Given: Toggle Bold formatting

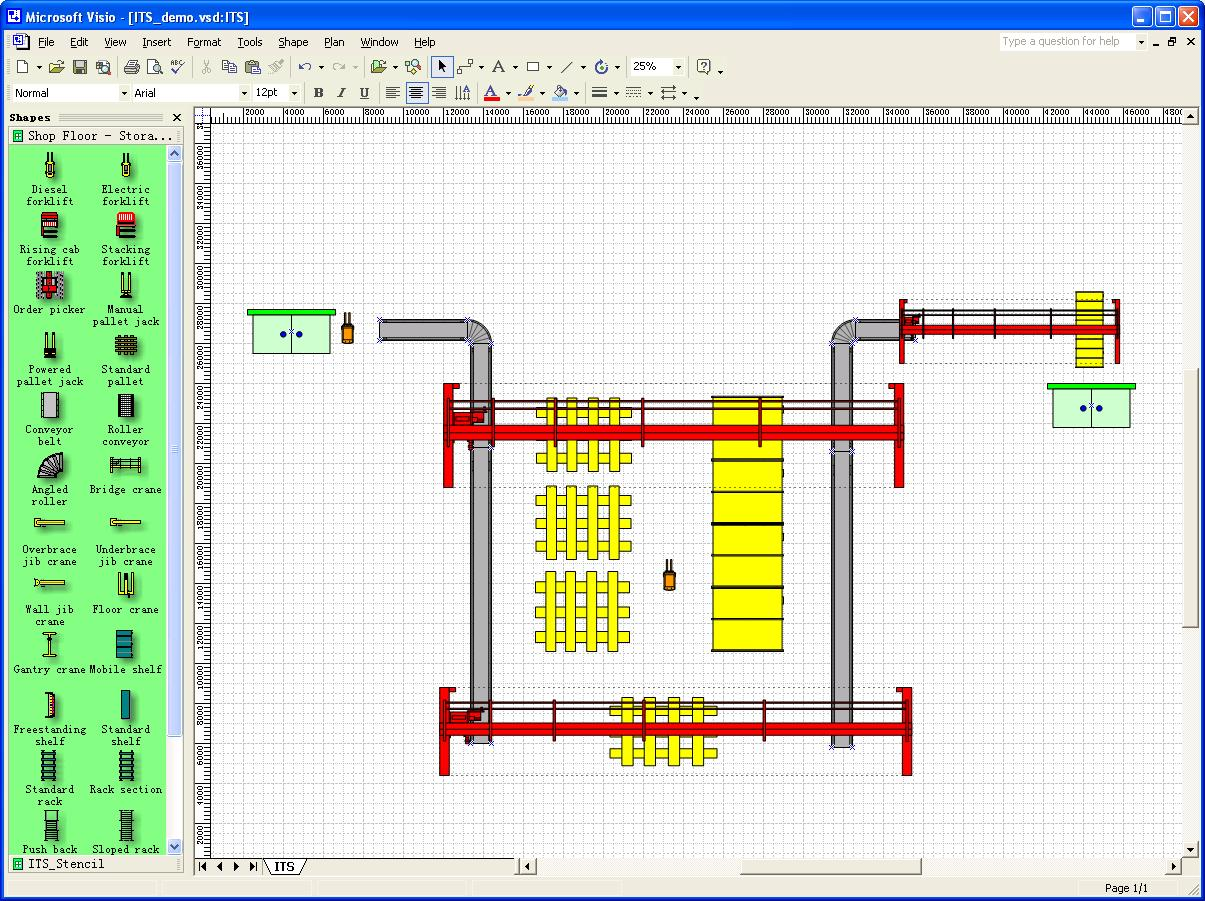Looking at the screenshot, I should point(319,93).
